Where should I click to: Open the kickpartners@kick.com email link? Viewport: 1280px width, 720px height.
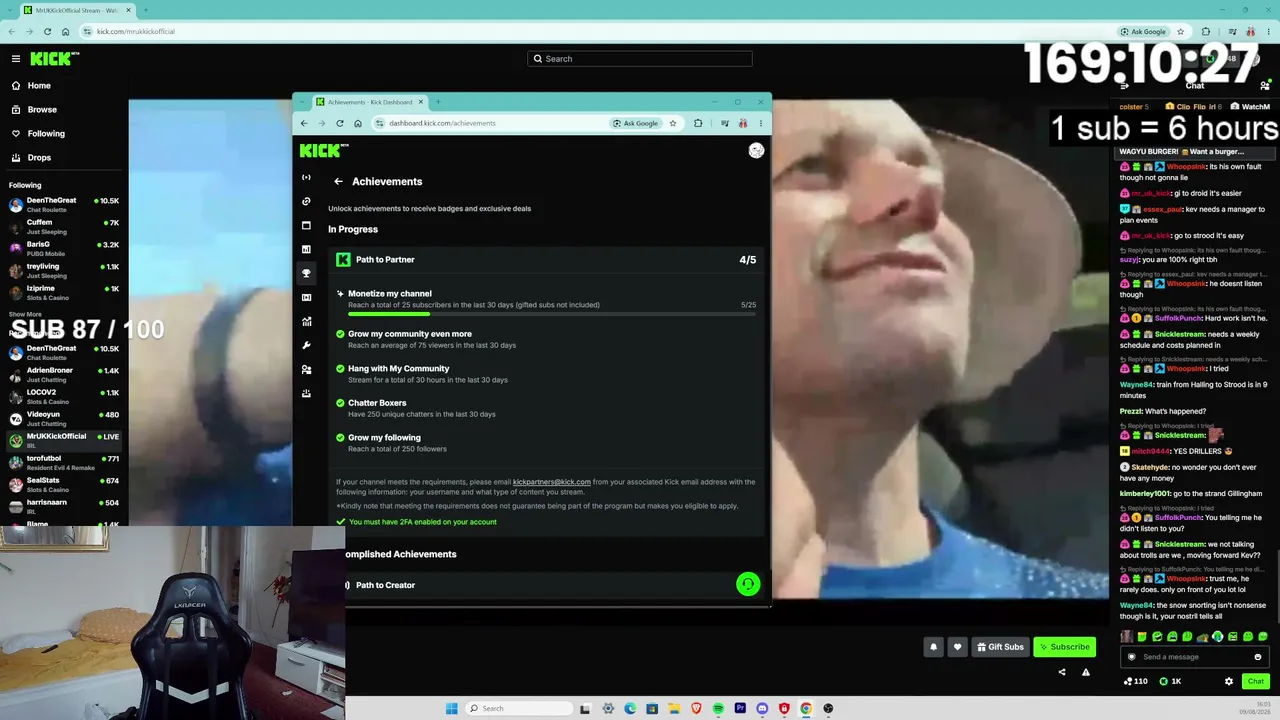[552, 482]
